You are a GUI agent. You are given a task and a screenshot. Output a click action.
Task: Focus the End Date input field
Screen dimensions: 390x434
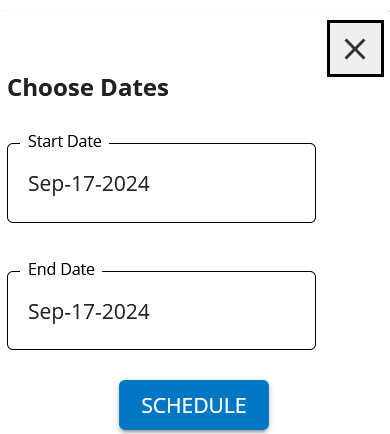161,311
